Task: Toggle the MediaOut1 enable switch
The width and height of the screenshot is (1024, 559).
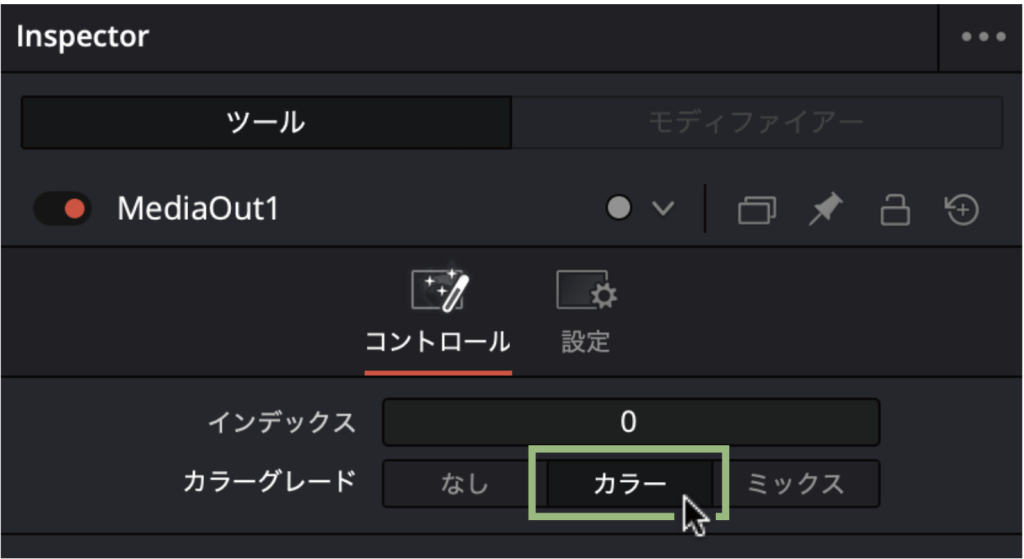Action: click(62, 209)
